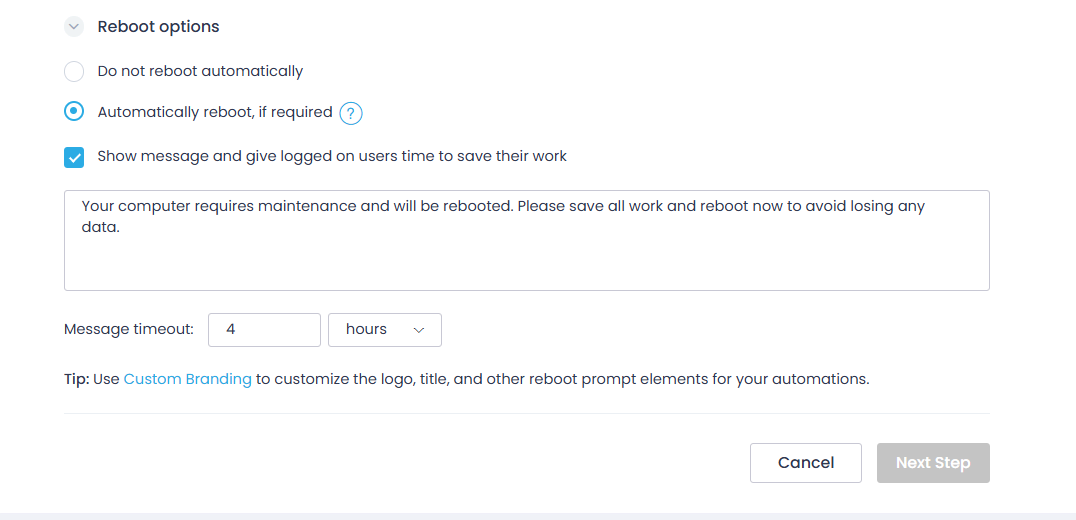This screenshot has width=1076, height=520.
Task: Click the chevron arrow in hours dropdown
Action: coord(419,330)
